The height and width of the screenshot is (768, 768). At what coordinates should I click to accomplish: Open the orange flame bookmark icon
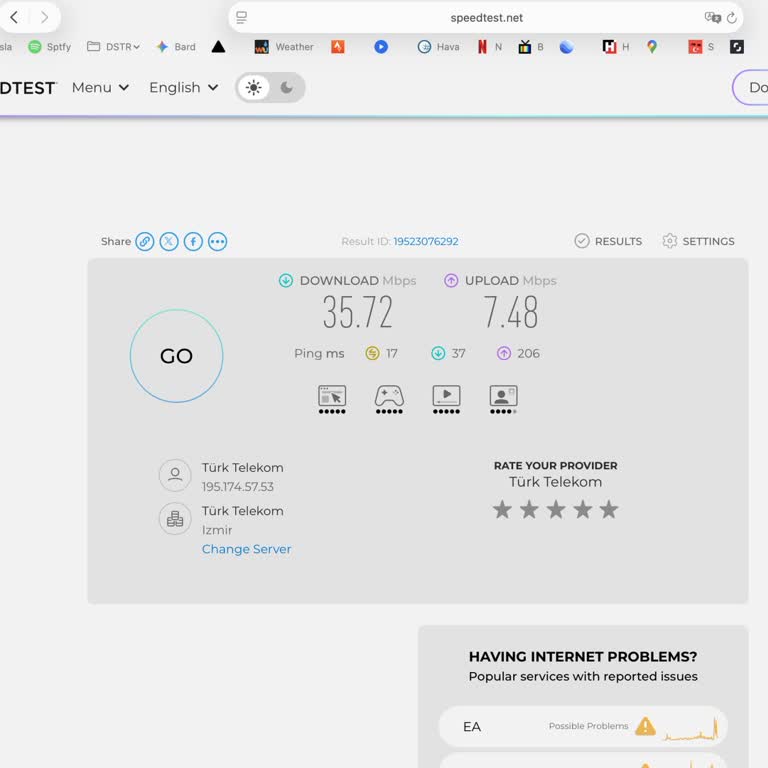pyautogui.click(x=337, y=47)
